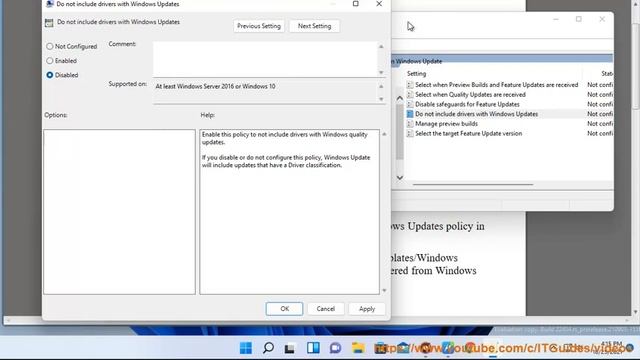
Task: Open taskbar Search
Action: click(268, 348)
